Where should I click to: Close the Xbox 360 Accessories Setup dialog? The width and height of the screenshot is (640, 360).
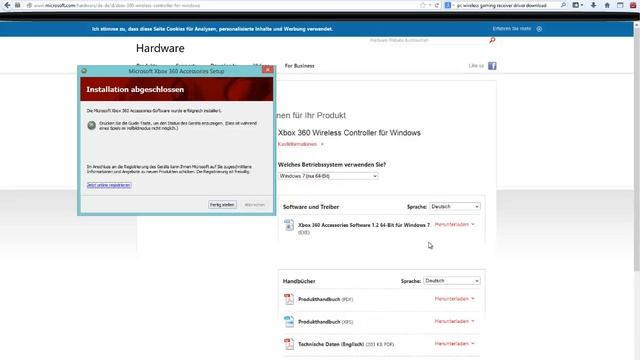tap(268, 70)
